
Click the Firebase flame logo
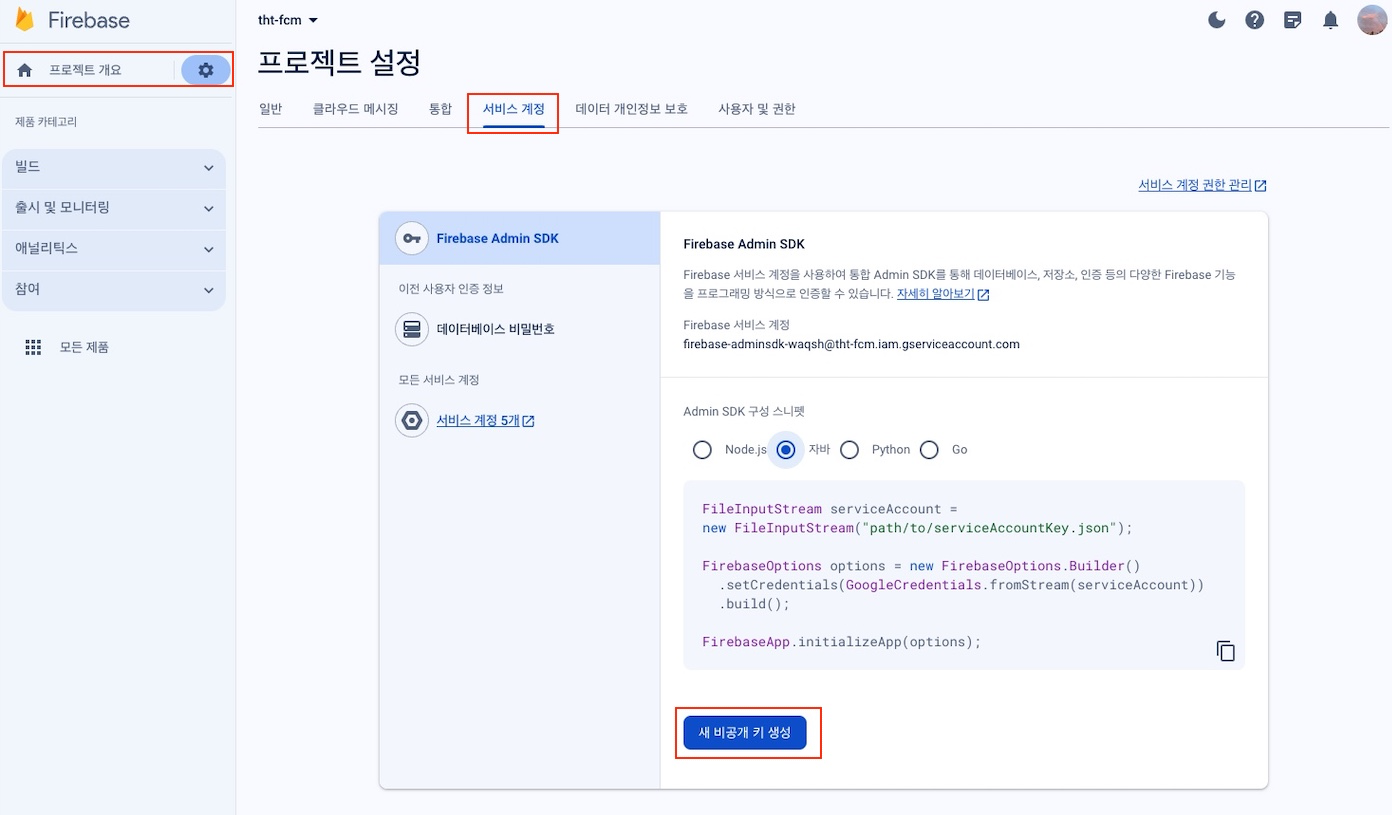coord(24,20)
